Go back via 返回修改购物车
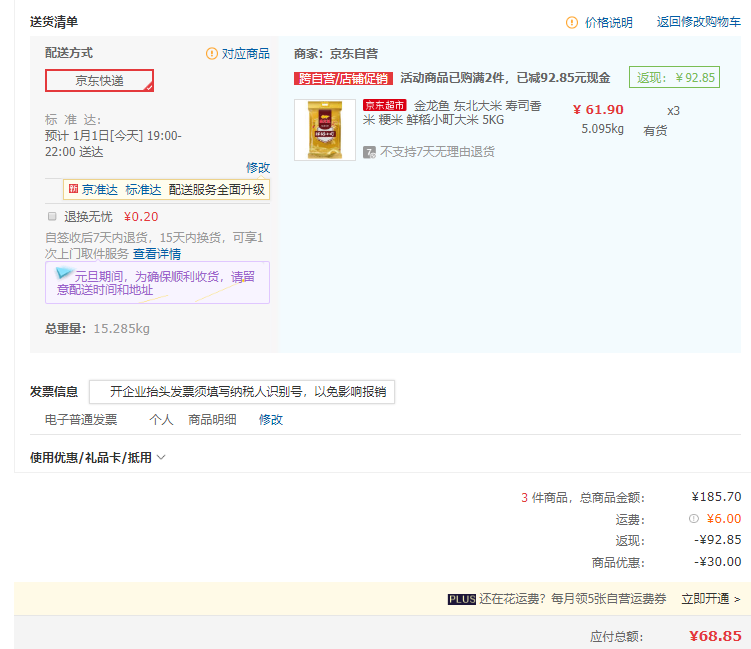751x649 pixels. coord(698,22)
